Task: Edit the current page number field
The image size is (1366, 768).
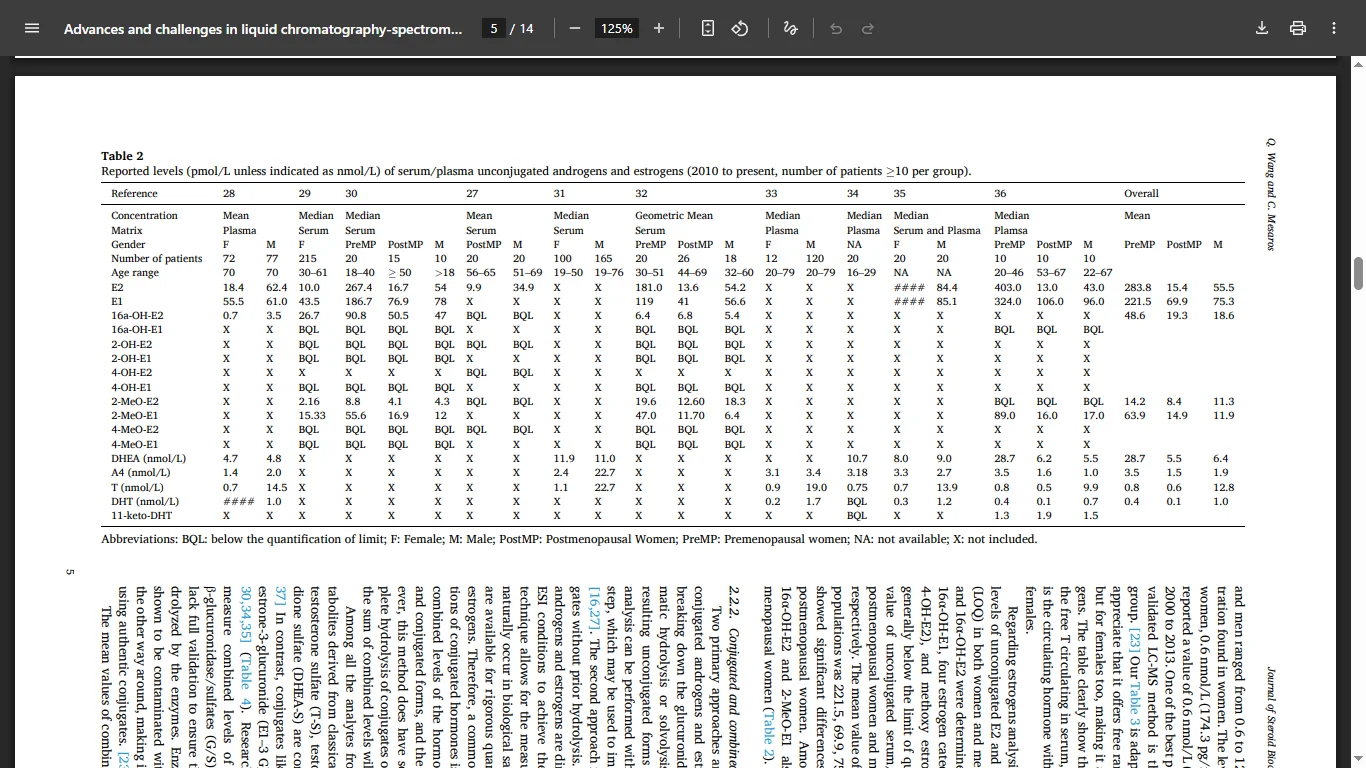Action: click(x=493, y=29)
